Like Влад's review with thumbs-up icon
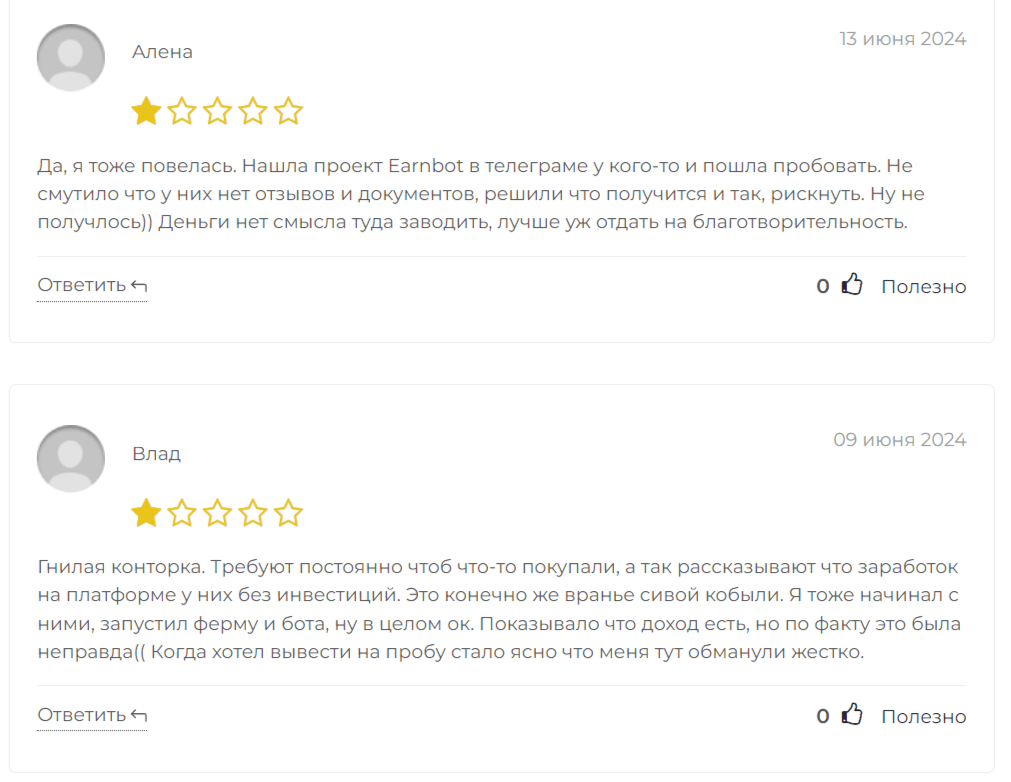 click(x=852, y=714)
